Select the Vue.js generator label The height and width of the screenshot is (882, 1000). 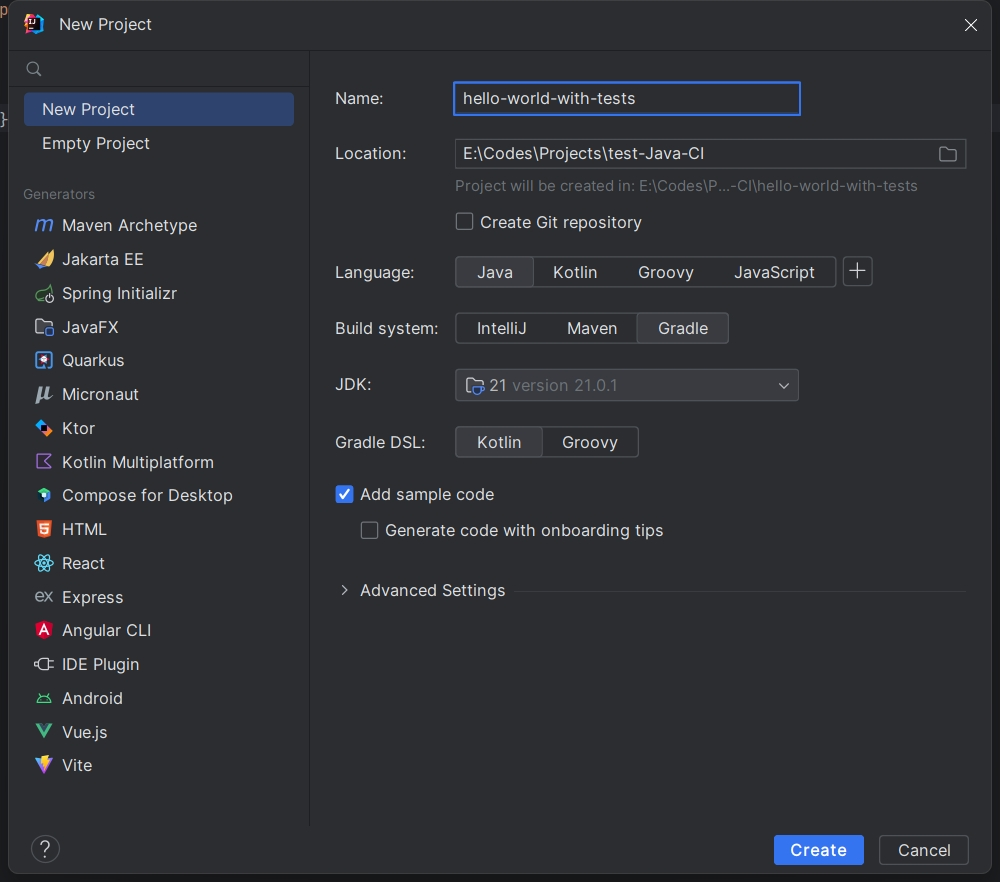[85, 732]
